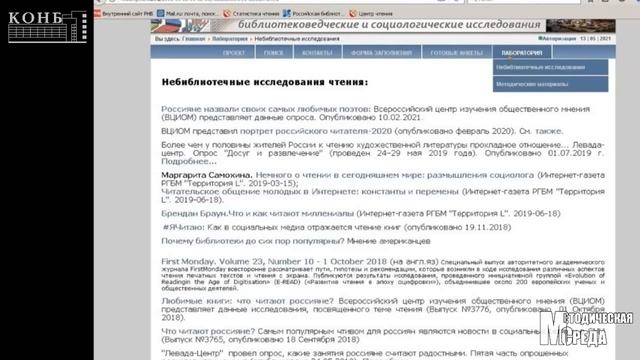Open the 'Российская библиот...' bookmark
This screenshot has width=640, height=360.
click(x=313, y=13)
